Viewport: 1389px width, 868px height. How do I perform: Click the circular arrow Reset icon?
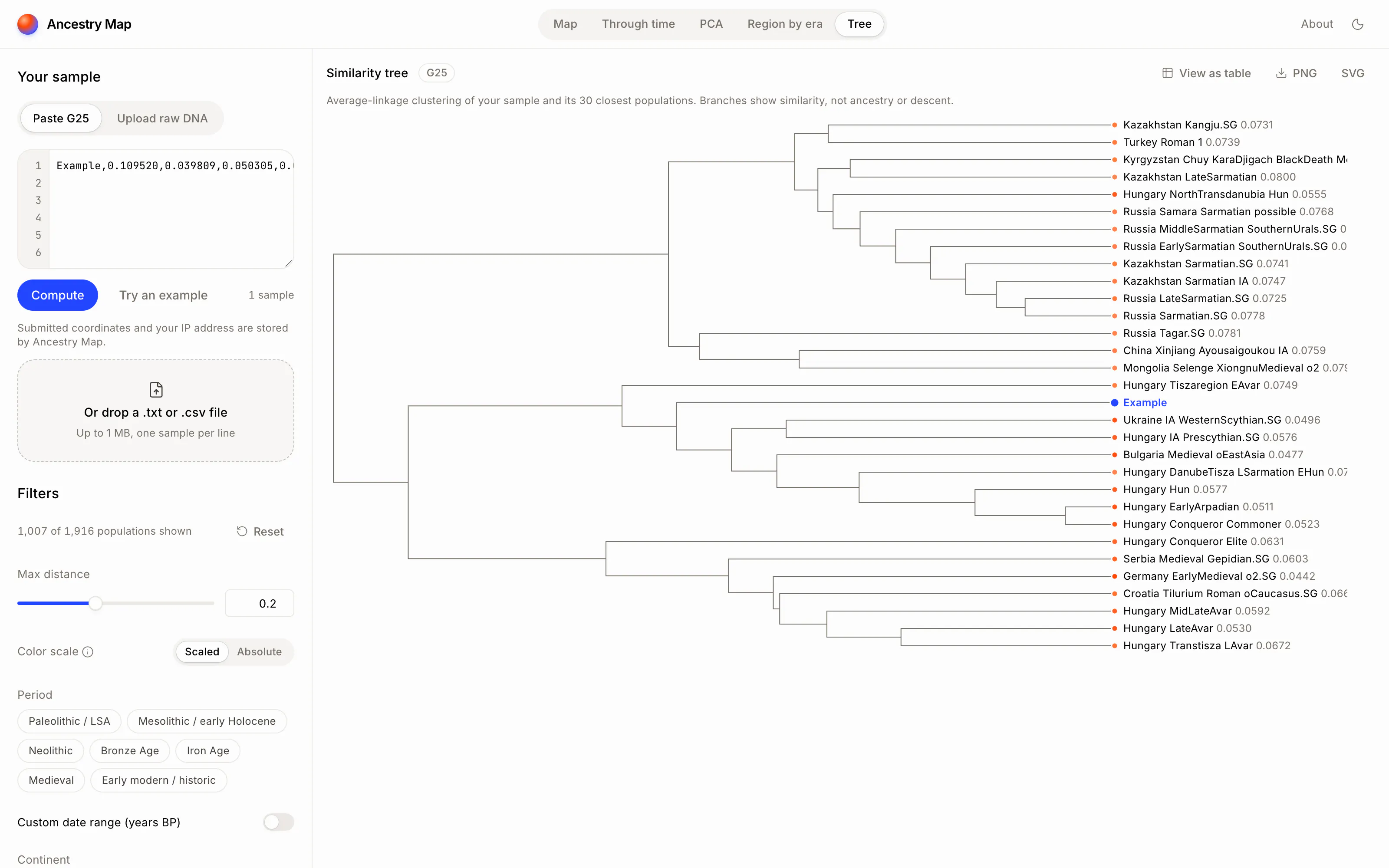coord(242,532)
